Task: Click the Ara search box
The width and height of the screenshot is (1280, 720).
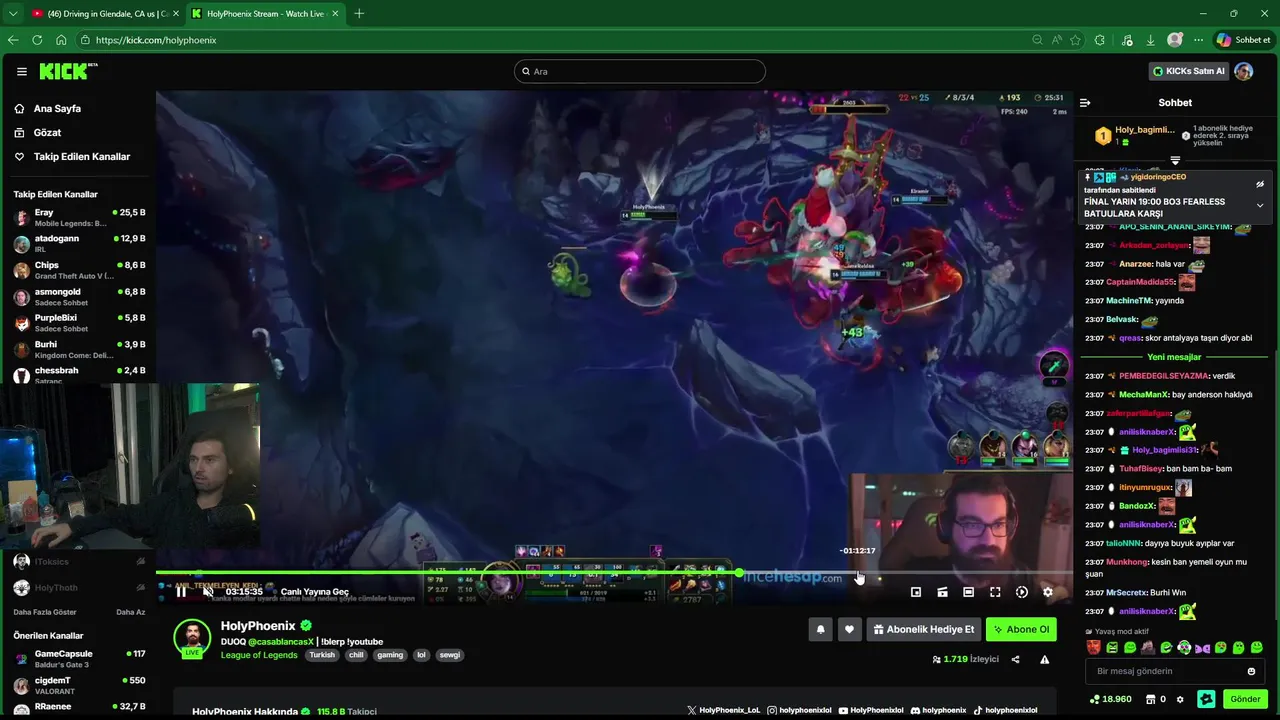Action: [640, 71]
